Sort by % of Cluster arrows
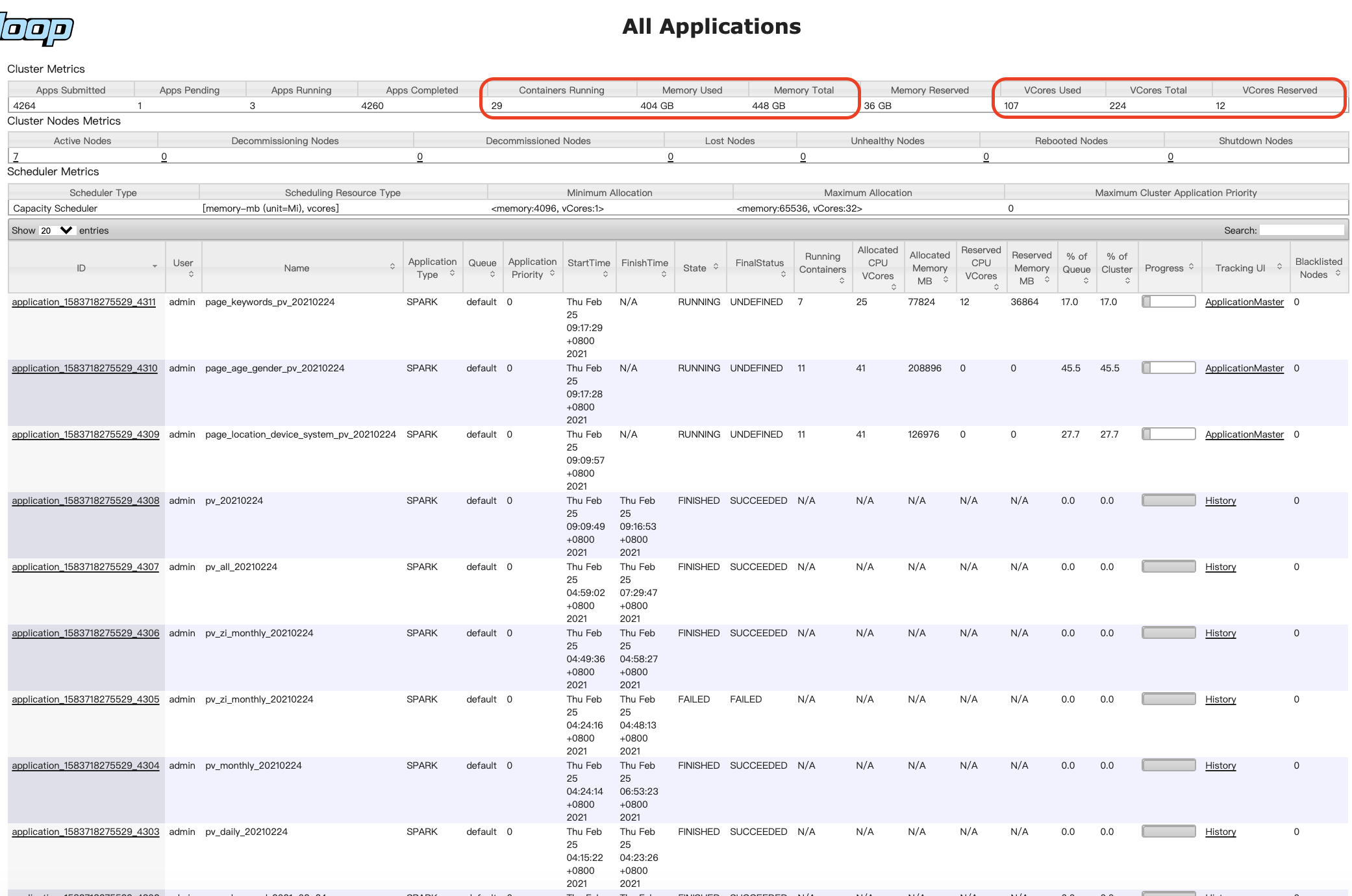 (1127, 281)
